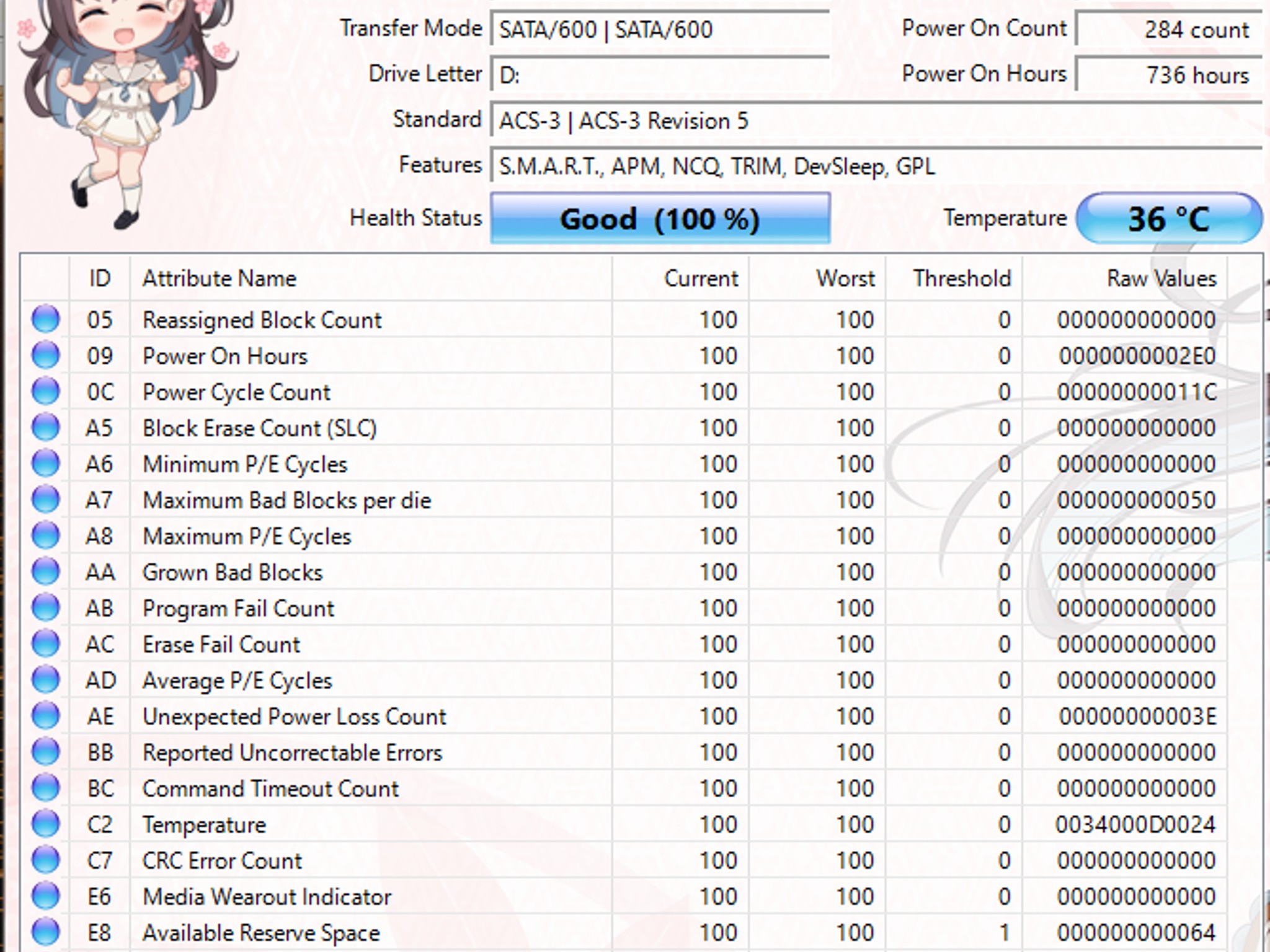Image resolution: width=1270 pixels, height=952 pixels.
Task: Click the status icon for Maximum P/E Cycles
Action: click(x=46, y=535)
